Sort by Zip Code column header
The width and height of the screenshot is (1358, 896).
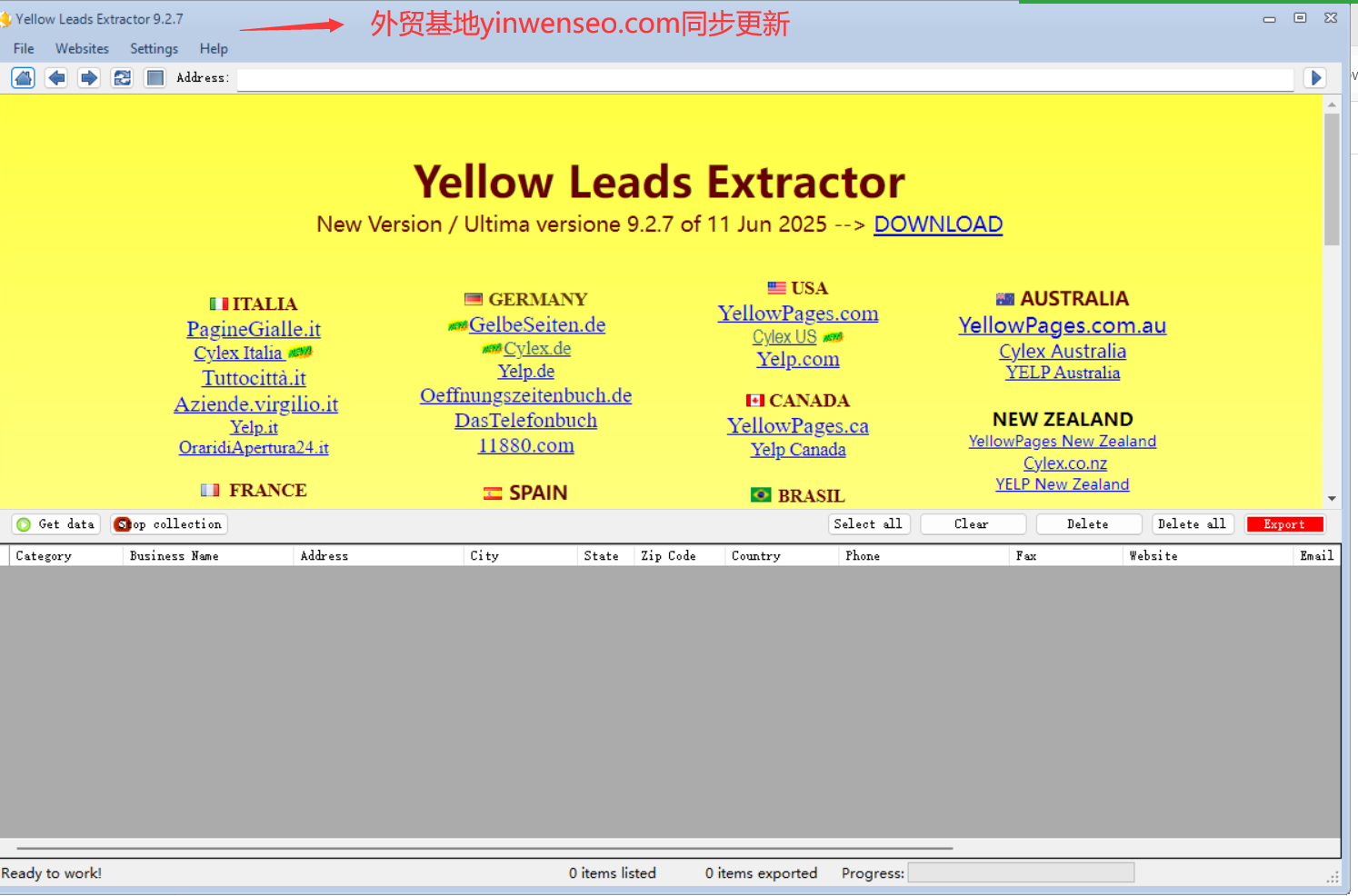tap(679, 556)
